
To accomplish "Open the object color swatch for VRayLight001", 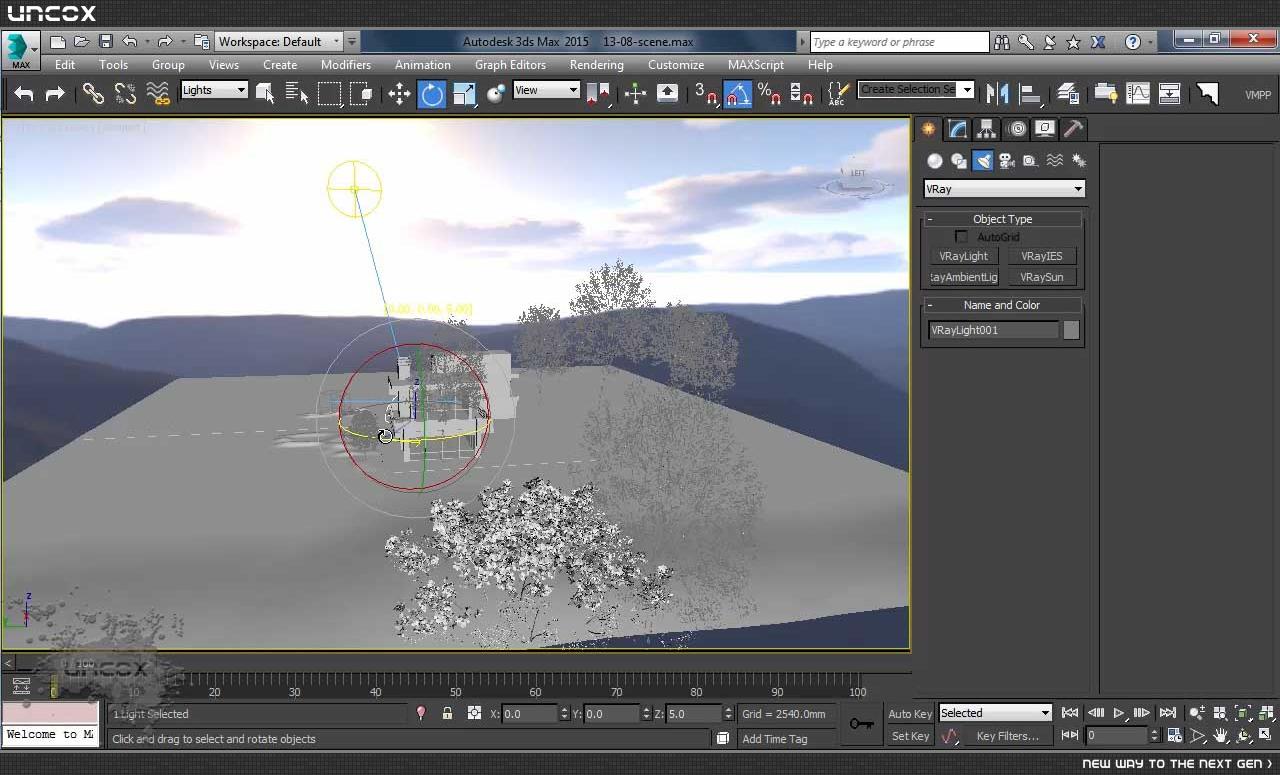I will [1071, 330].
